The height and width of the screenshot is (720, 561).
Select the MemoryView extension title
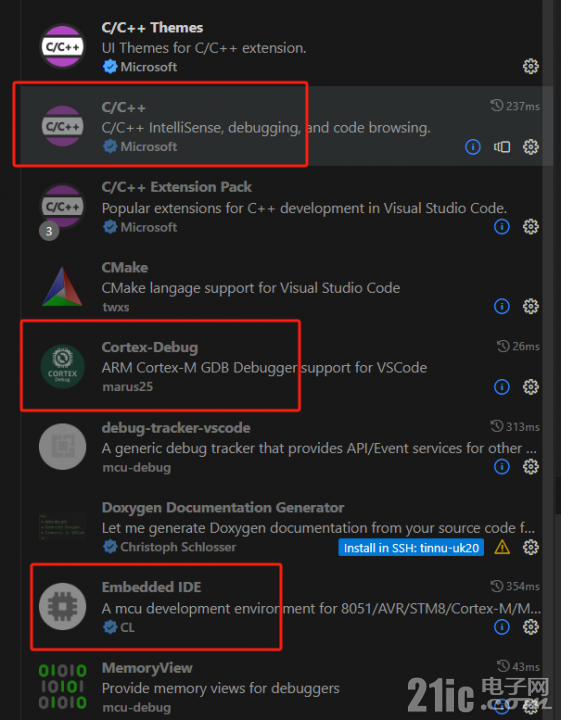click(147, 668)
